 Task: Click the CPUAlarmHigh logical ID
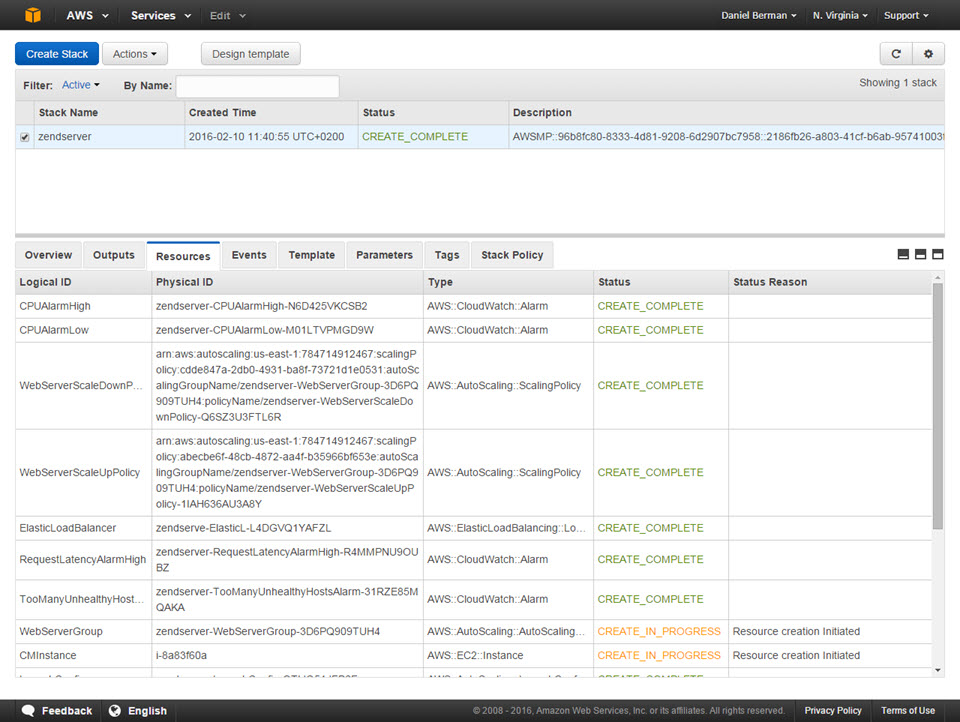[x=54, y=306]
